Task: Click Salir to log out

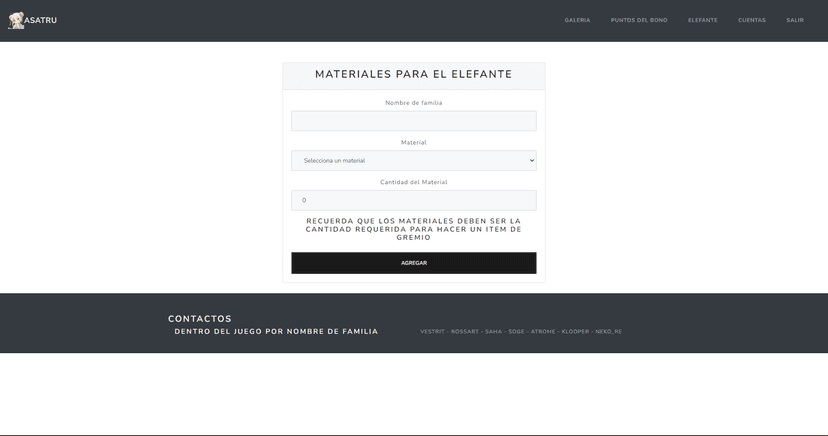Action: tap(795, 20)
